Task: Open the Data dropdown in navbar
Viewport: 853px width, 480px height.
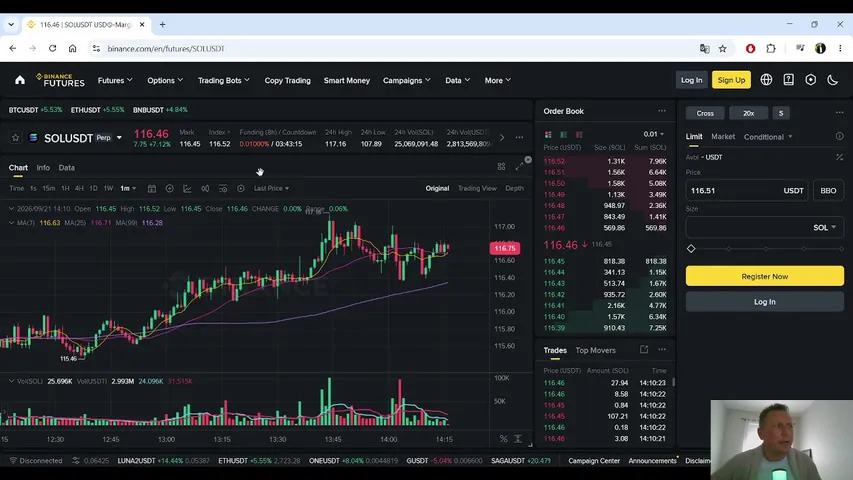Action: click(458, 80)
